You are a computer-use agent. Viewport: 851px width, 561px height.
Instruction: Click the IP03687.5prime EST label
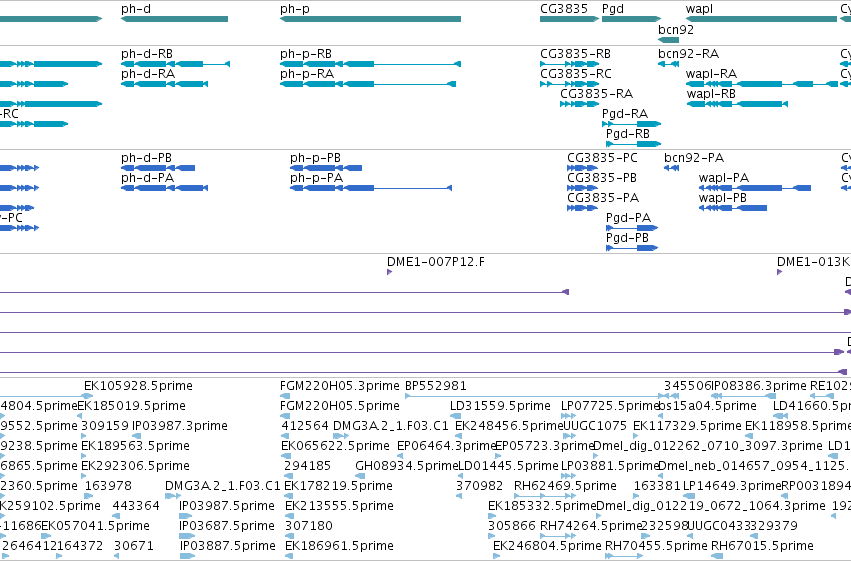(x=227, y=526)
